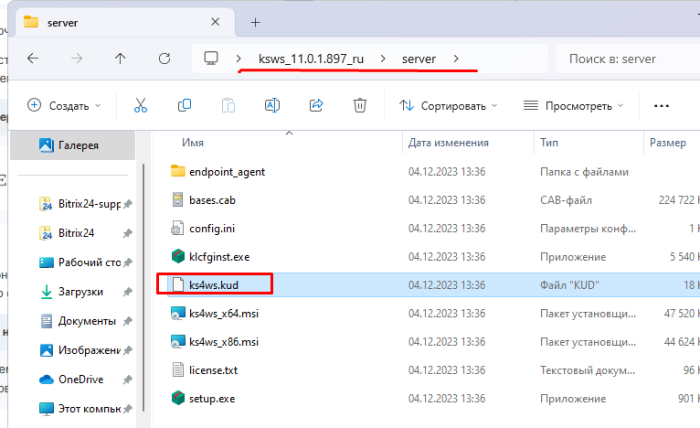
Task: Expand chevron before ksws_11.0.1.897_ru in path
Action: tap(238, 58)
